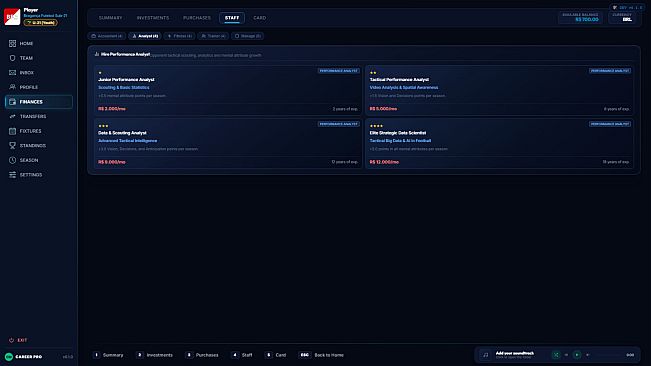
Task: Click the music note soundtrack icon
Action: [x=485, y=355]
